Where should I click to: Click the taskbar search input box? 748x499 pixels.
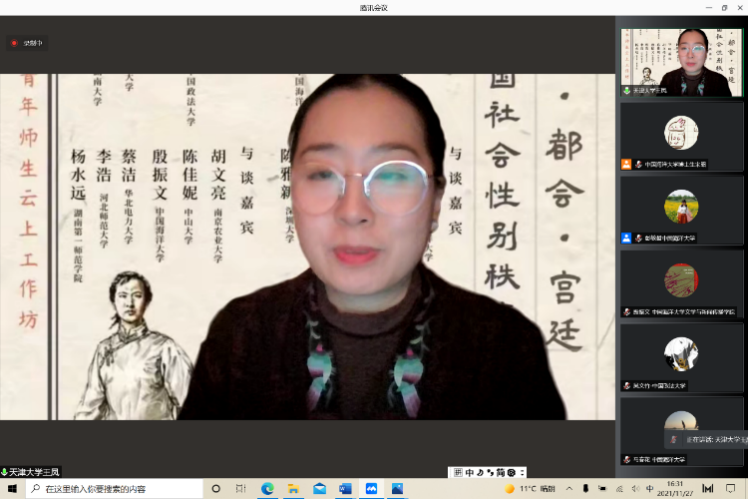coord(110,489)
